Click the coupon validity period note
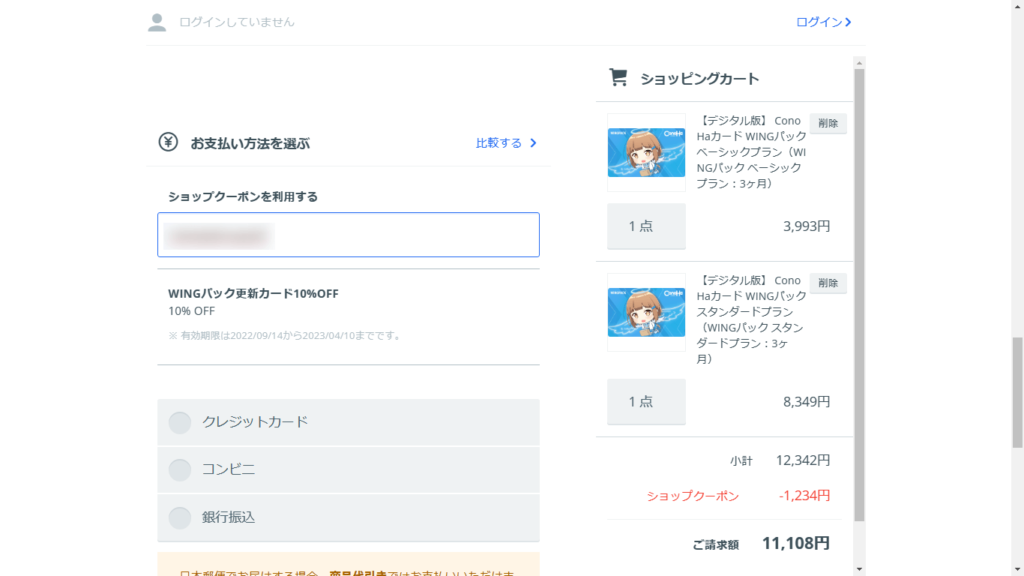The width and height of the screenshot is (1024, 576). point(285,336)
